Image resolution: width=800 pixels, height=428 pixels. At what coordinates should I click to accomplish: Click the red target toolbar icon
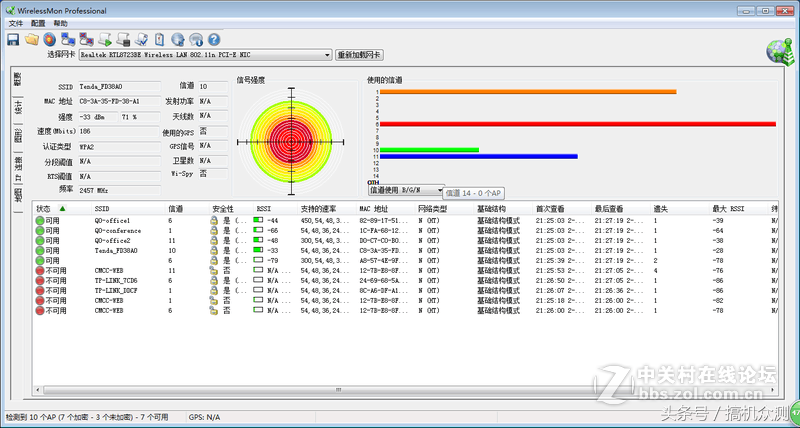pyautogui.click(x=49, y=39)
